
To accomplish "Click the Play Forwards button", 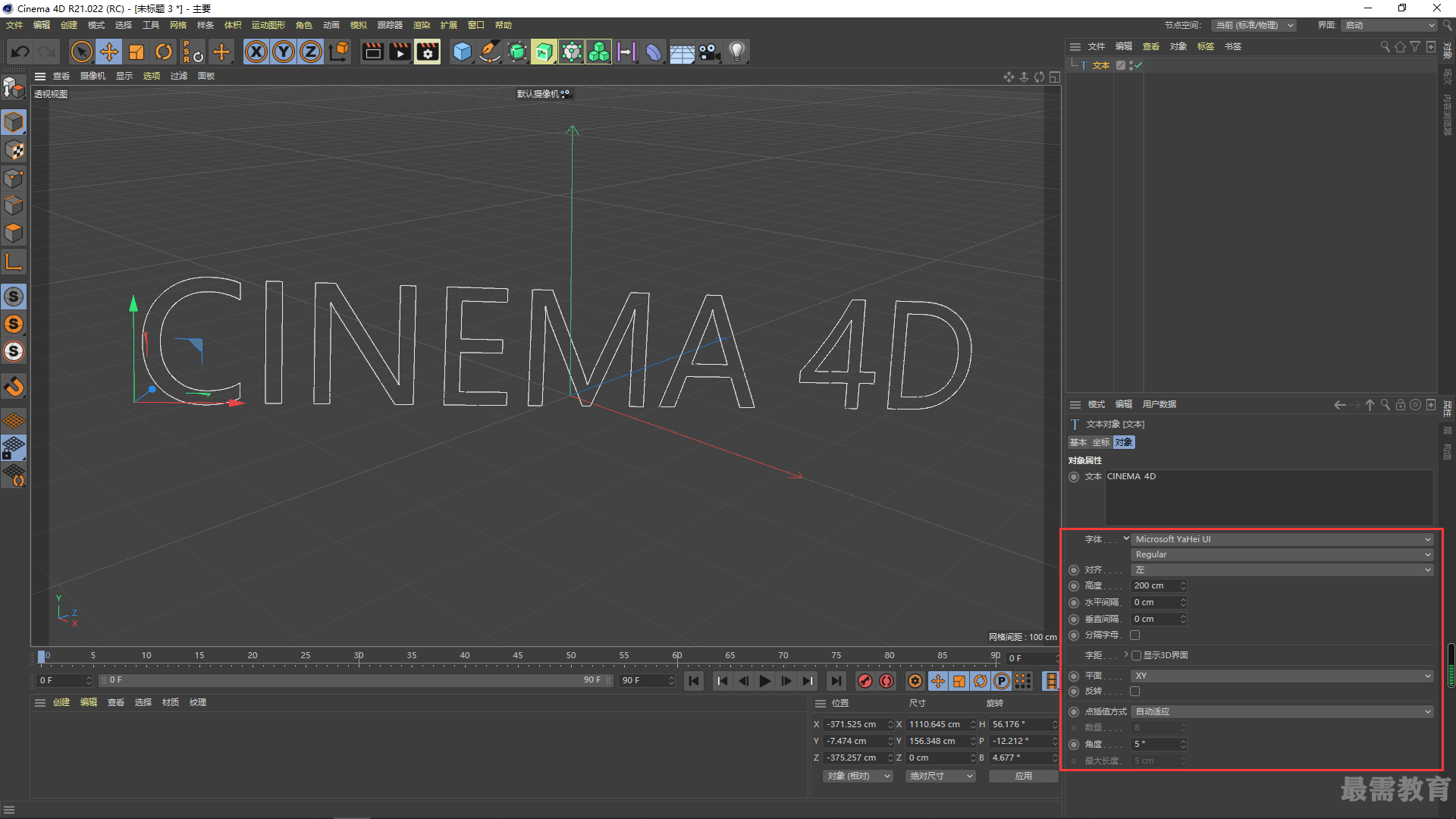I will 765,681.
